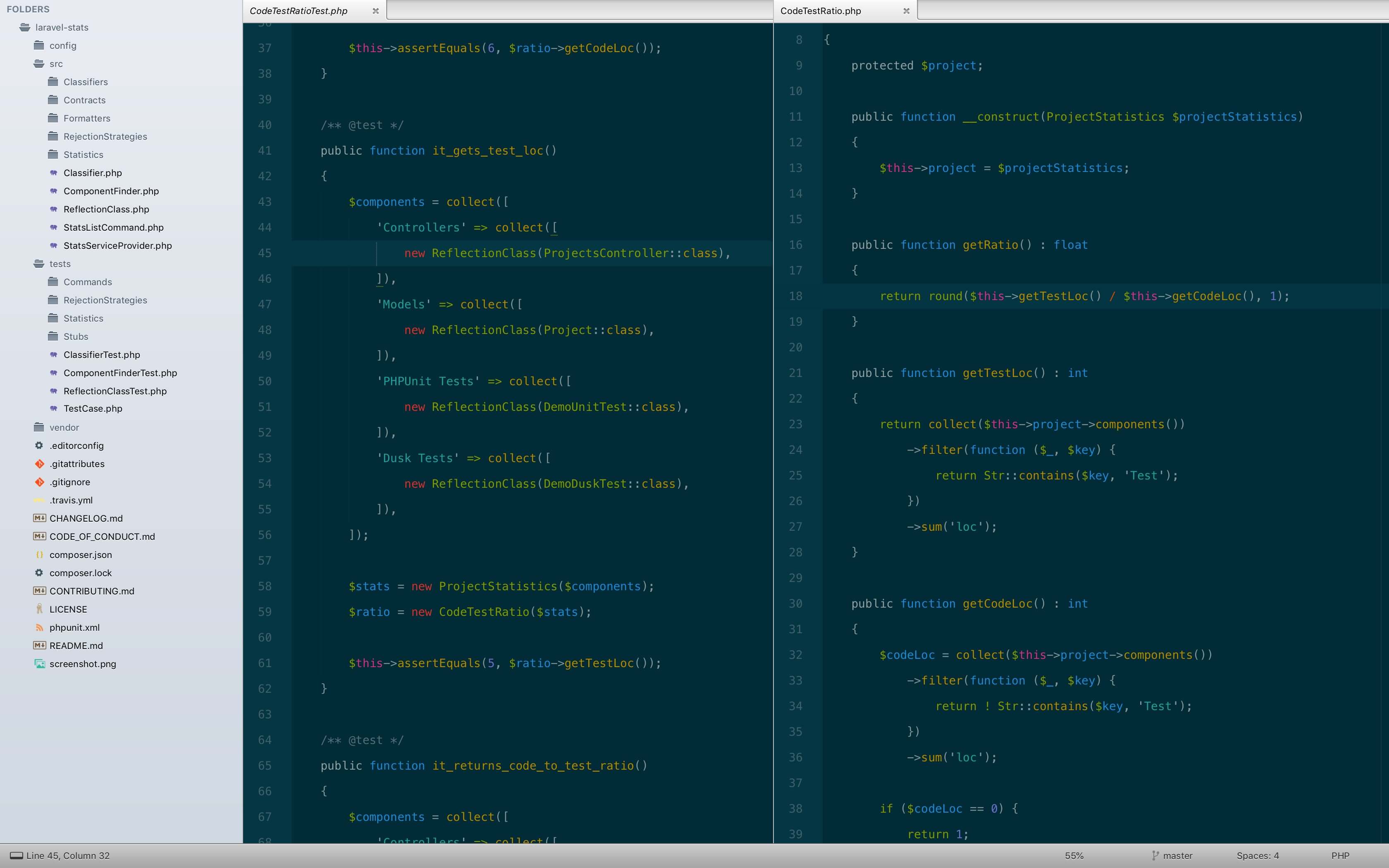
Task: Expand the Statistics folder under tests
Action: (83, 318)
